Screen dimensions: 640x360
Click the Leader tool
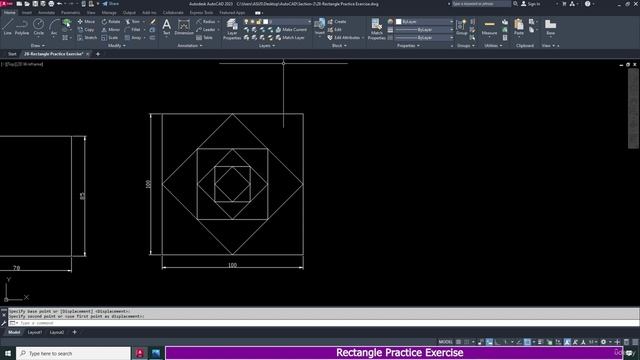206,30
